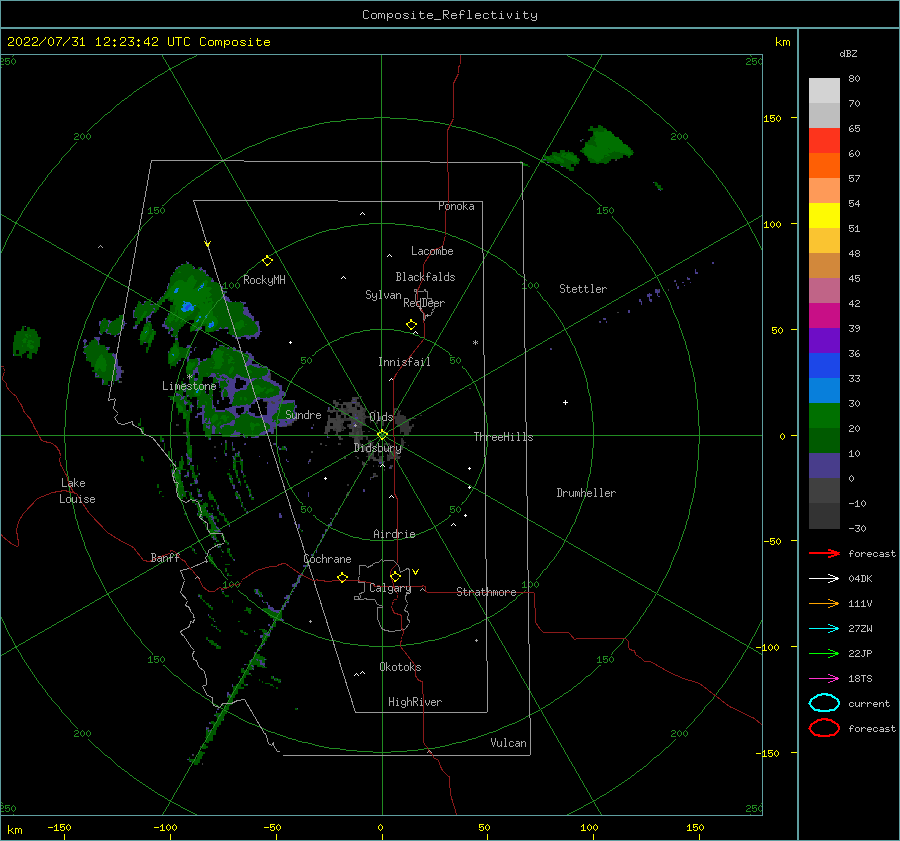
Task: Click the Sylvan label
Action: [x=383, y=295]
